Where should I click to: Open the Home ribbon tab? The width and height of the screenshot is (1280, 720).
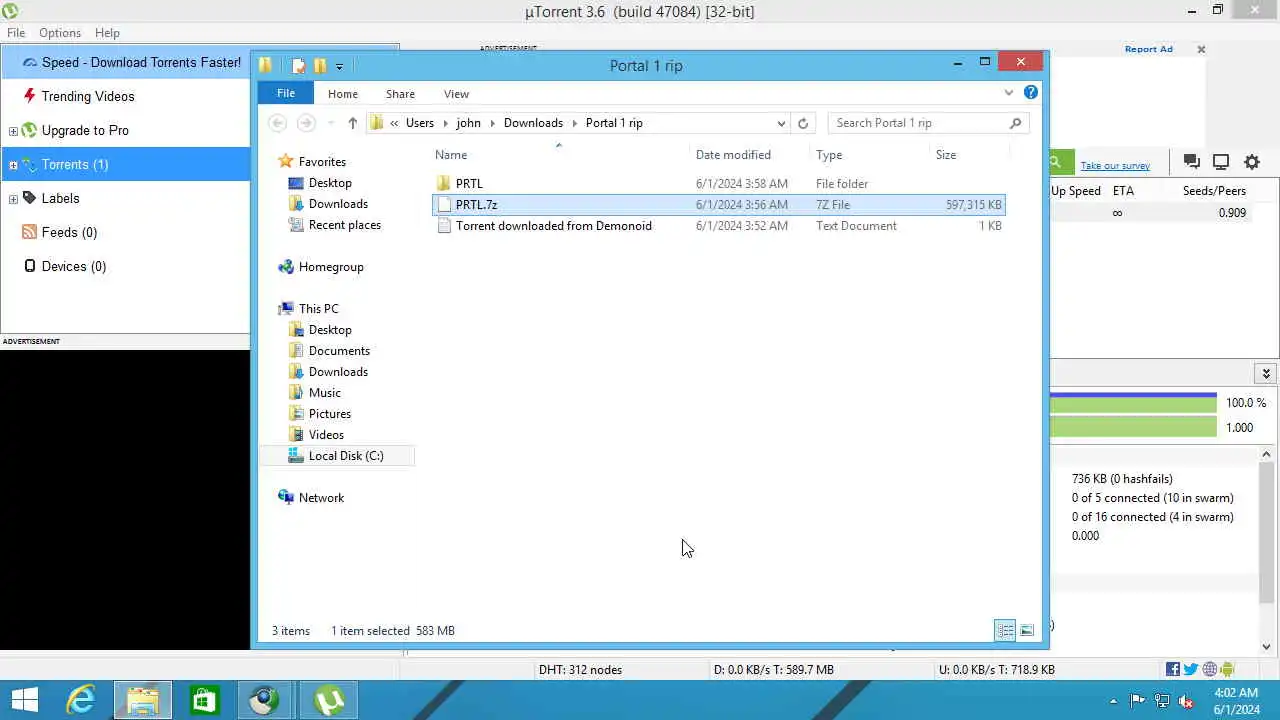tap(343, 93)
